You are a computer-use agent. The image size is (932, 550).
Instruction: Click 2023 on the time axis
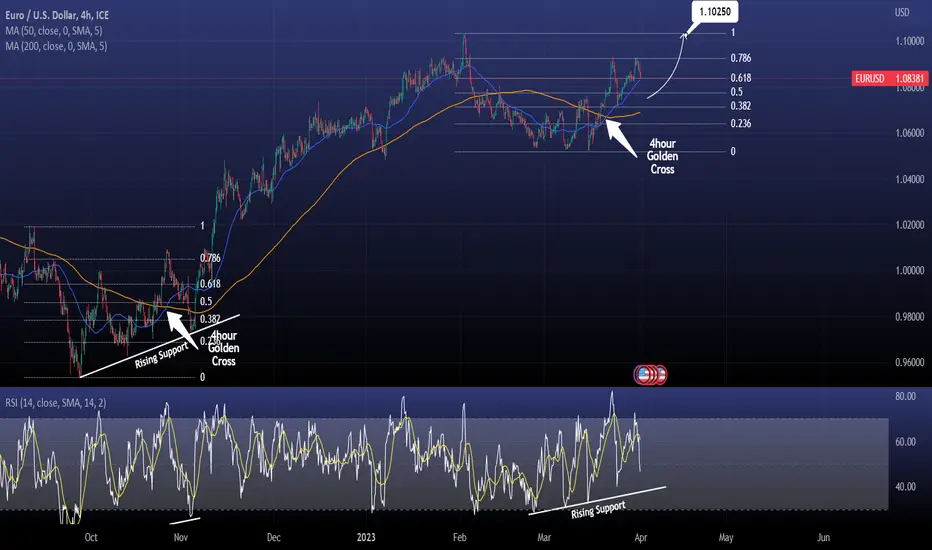point(366,537)
